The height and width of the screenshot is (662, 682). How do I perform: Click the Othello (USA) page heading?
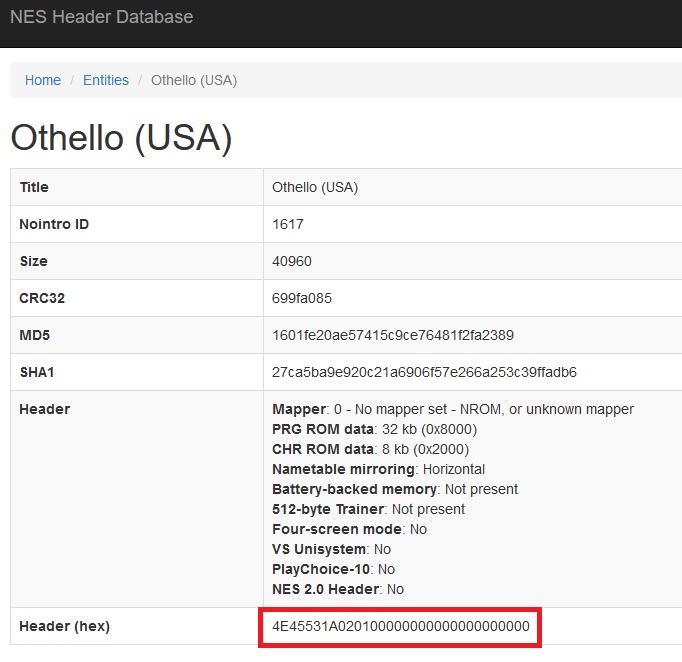tap(121, 138)
